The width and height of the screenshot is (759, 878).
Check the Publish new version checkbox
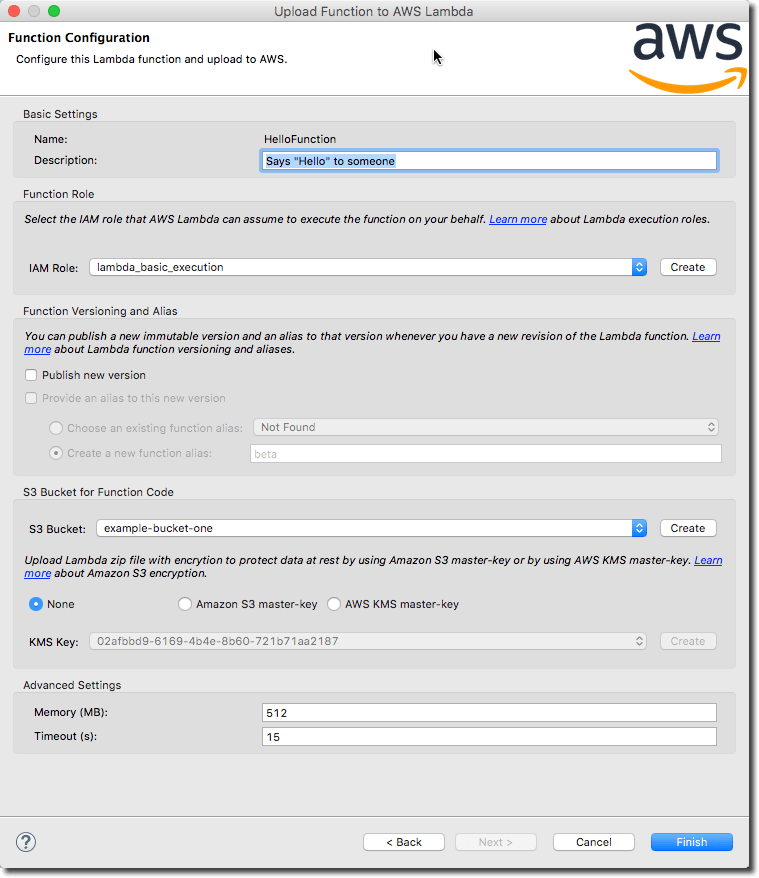pos(31,375)
